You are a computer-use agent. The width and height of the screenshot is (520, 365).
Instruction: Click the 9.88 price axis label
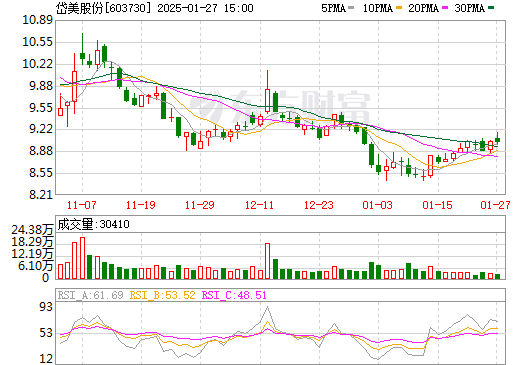(41, 86)
